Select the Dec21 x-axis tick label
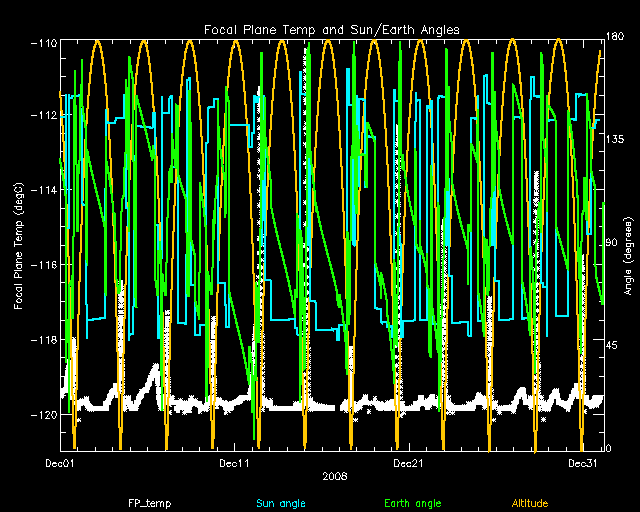 click(x=406, y=463)
